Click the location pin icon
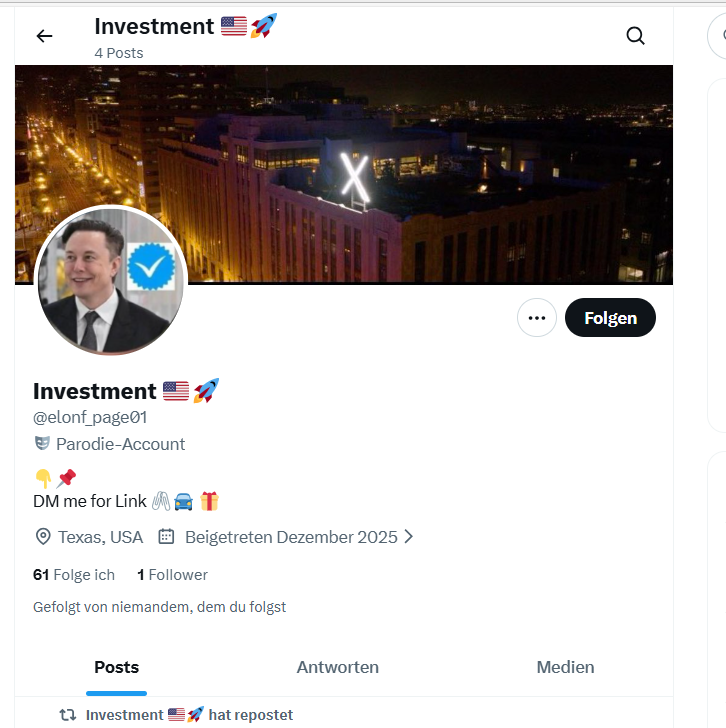The image size is (726, 728). (43, 537)
